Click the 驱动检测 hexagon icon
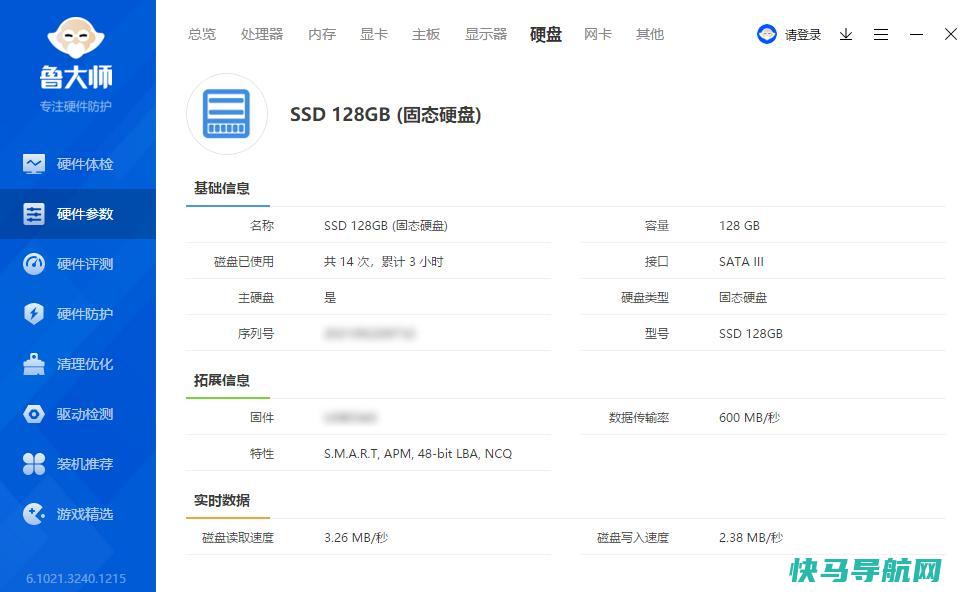The width and height of the screenshot is (968, 592). 34,414
